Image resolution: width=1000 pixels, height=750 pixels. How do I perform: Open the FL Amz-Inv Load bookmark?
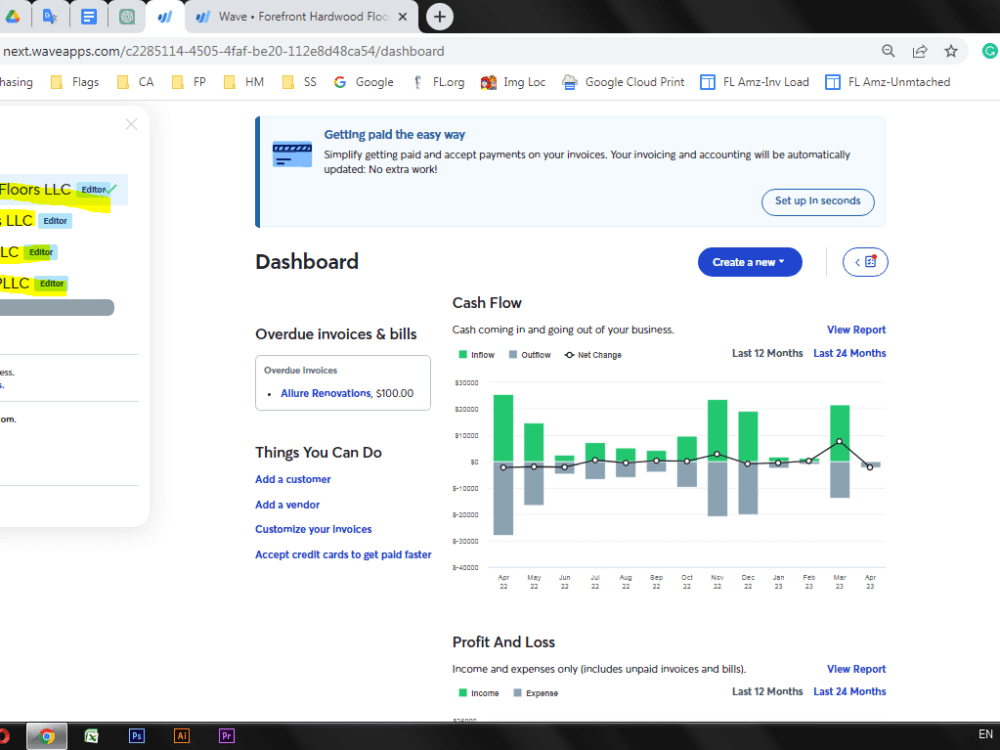pos(754,82)
